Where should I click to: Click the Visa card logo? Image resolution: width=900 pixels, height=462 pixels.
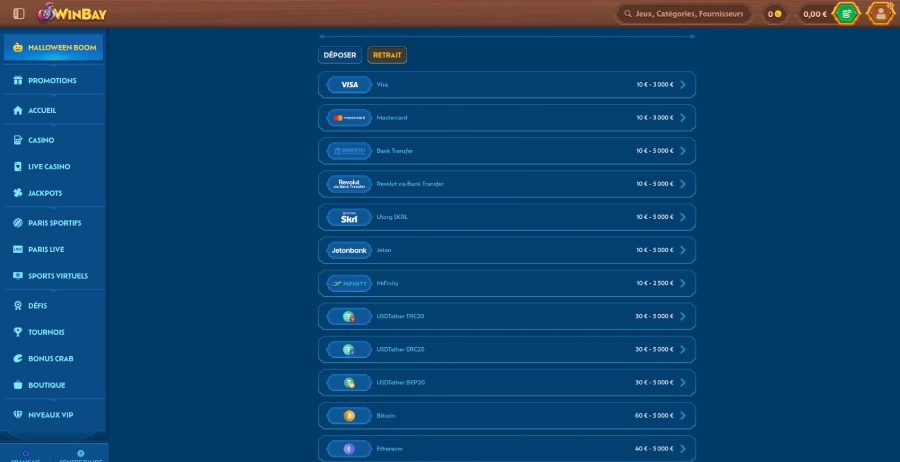click(349, 85)
